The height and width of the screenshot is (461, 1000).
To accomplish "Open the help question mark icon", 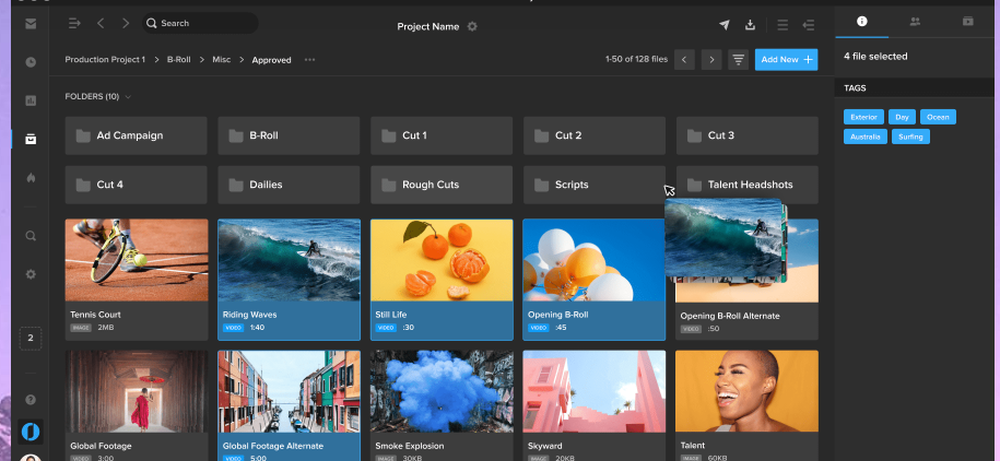I will (31, 400).
